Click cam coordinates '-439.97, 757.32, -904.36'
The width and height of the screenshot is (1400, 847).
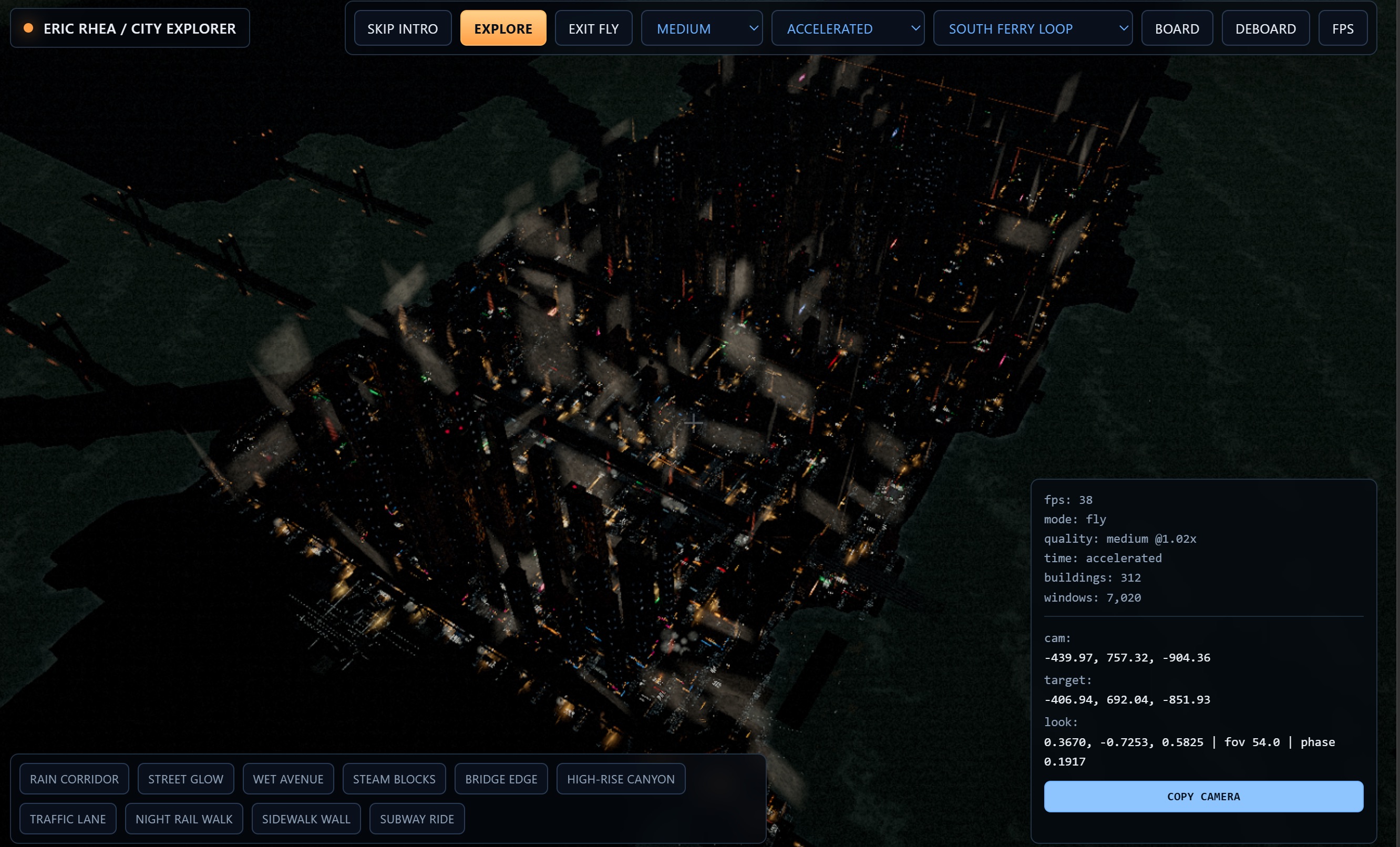coord(1127,657)
